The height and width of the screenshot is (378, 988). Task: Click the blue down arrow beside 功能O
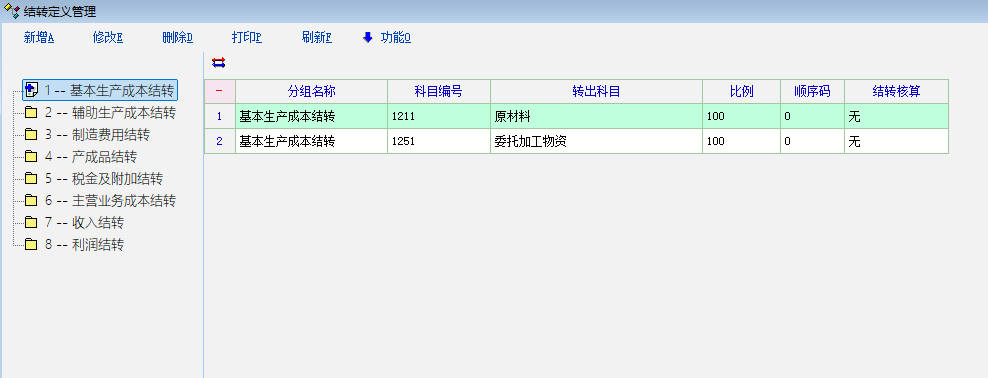point(368,38)
